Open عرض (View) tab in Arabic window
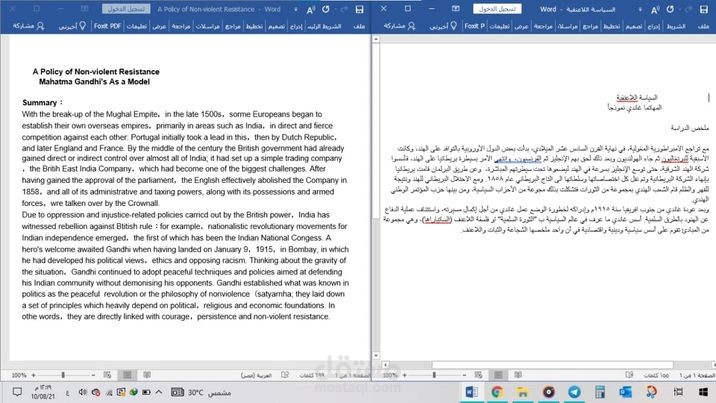Viewport: 716px width, 403px height. coord(521,26)
